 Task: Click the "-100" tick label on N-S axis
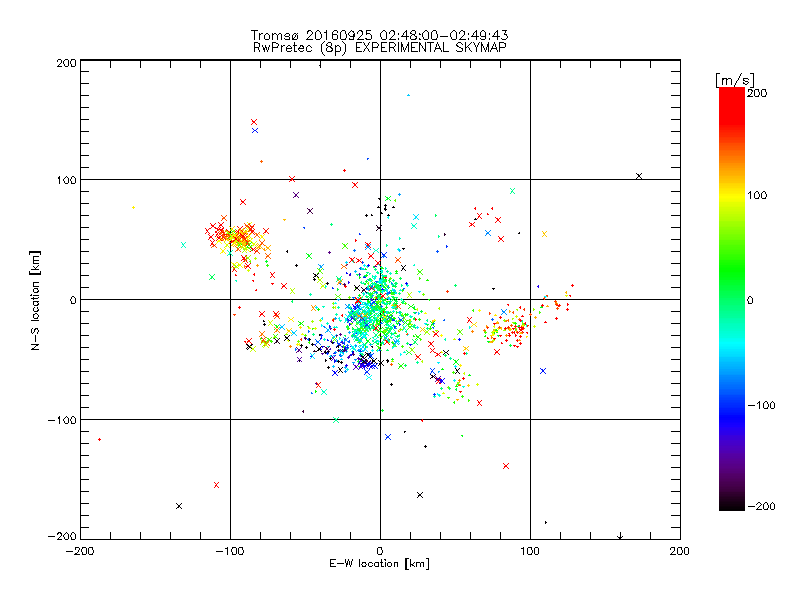tap(62, 420)
